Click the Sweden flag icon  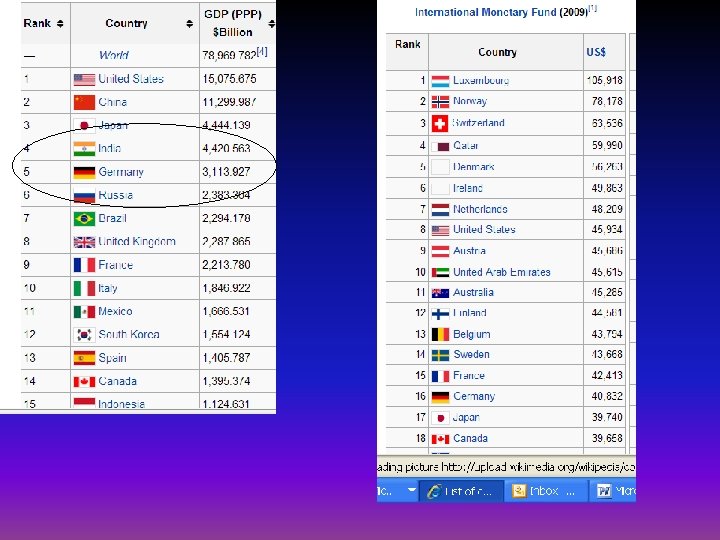coord(440,355)
